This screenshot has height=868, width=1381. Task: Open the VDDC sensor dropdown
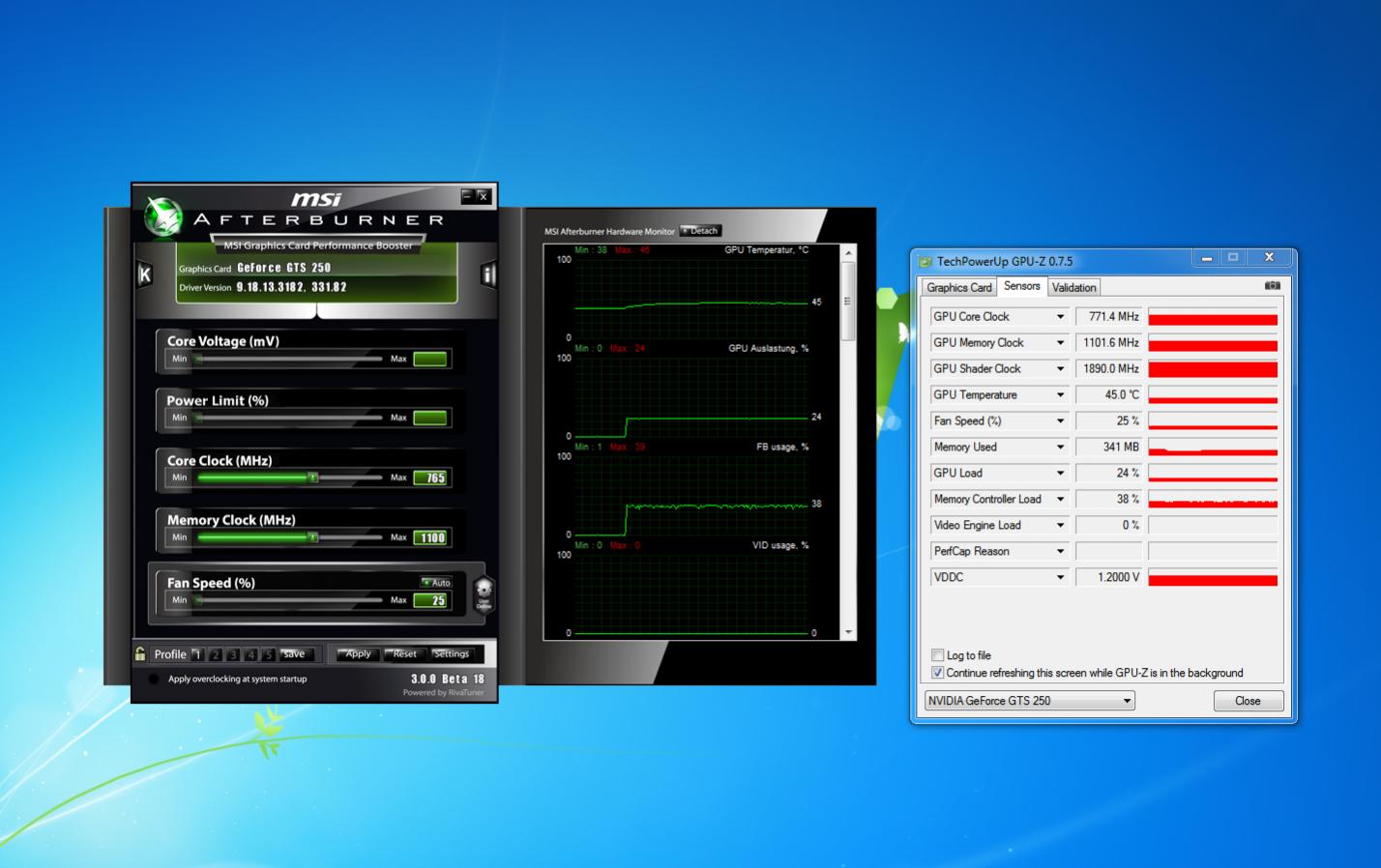[1060, 577]
